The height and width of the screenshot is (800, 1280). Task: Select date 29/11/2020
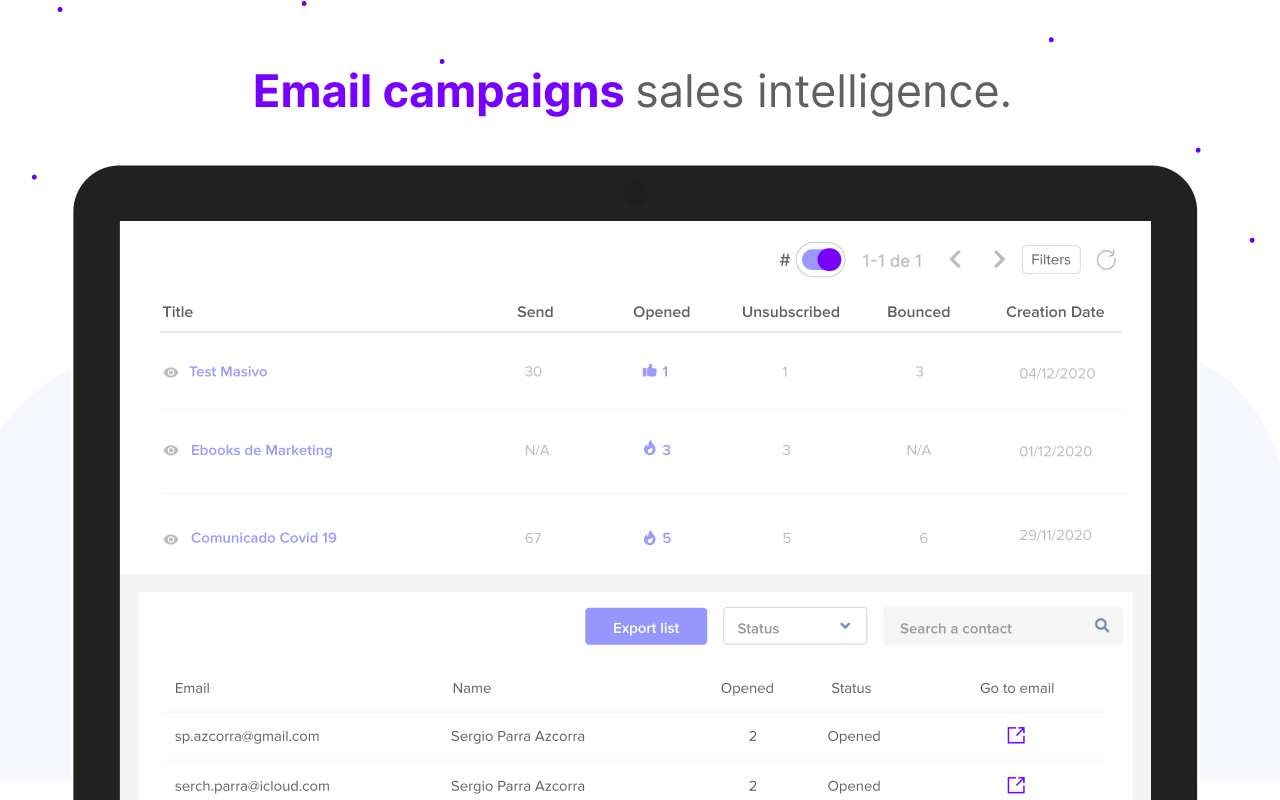pyautogui.click(x=1056, y=535)
